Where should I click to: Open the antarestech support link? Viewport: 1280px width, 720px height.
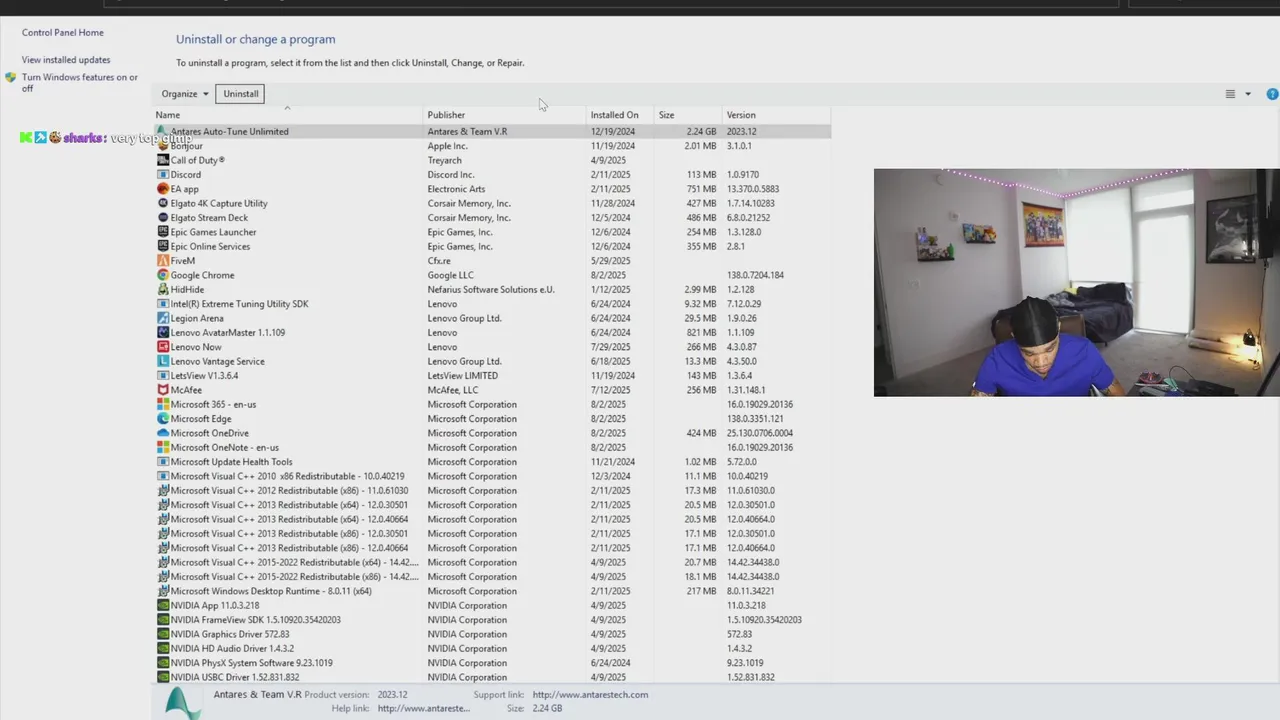pyautogui.click(x=590, y=695)
